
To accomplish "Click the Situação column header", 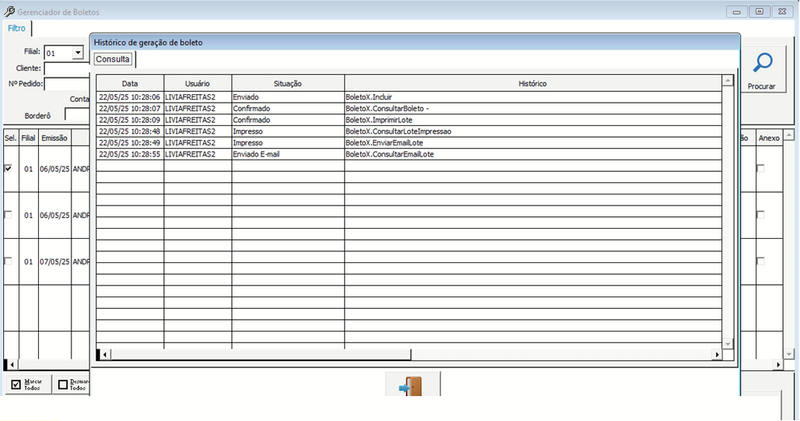I will (x=288, y=84).
